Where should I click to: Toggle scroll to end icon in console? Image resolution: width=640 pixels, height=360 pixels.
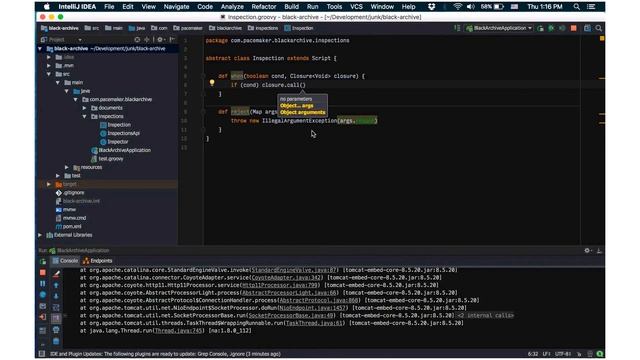coord(56,318)
